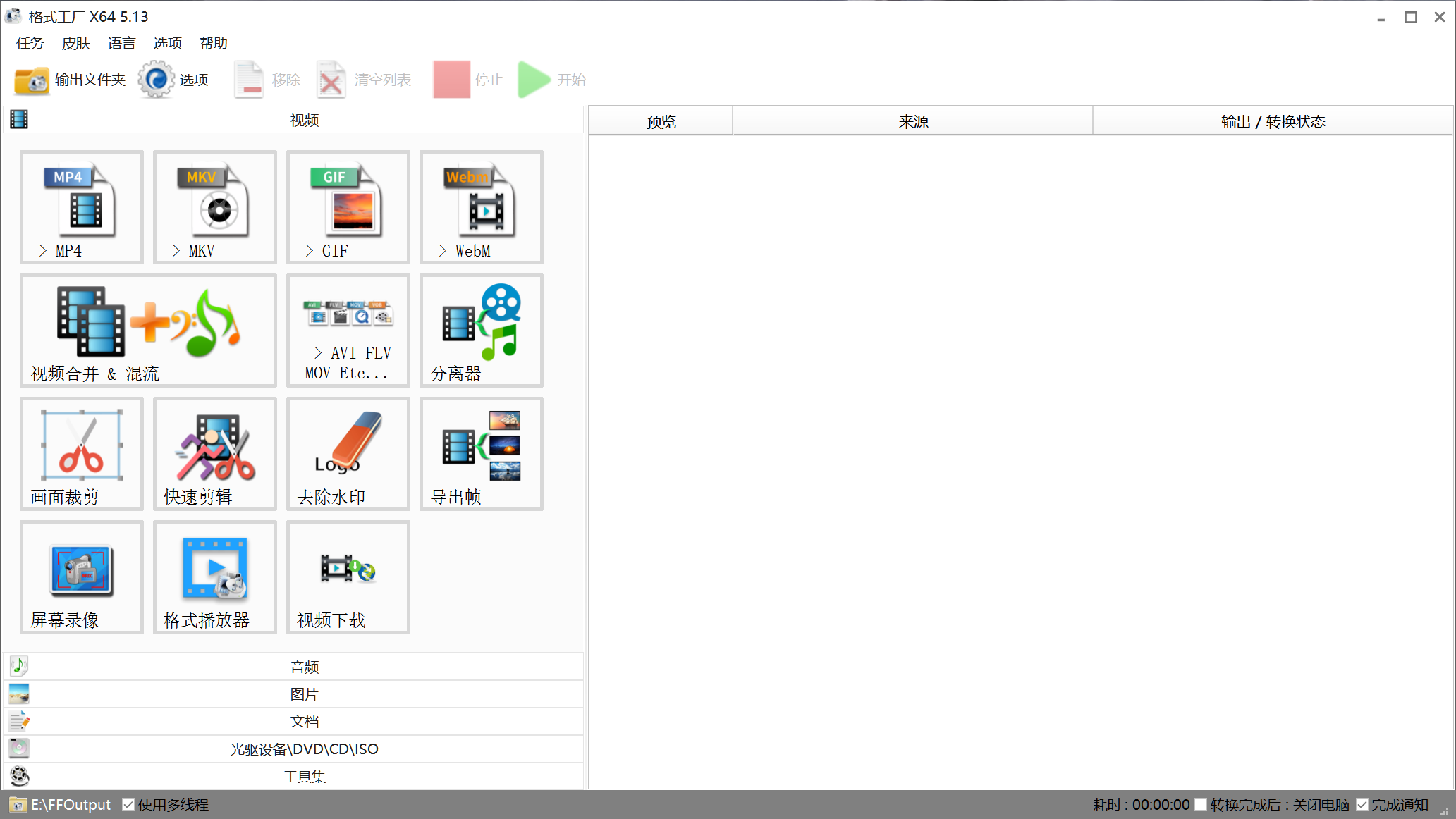
Task: Open 选项 settings from the toolbar
Action: tap(173, 80)
